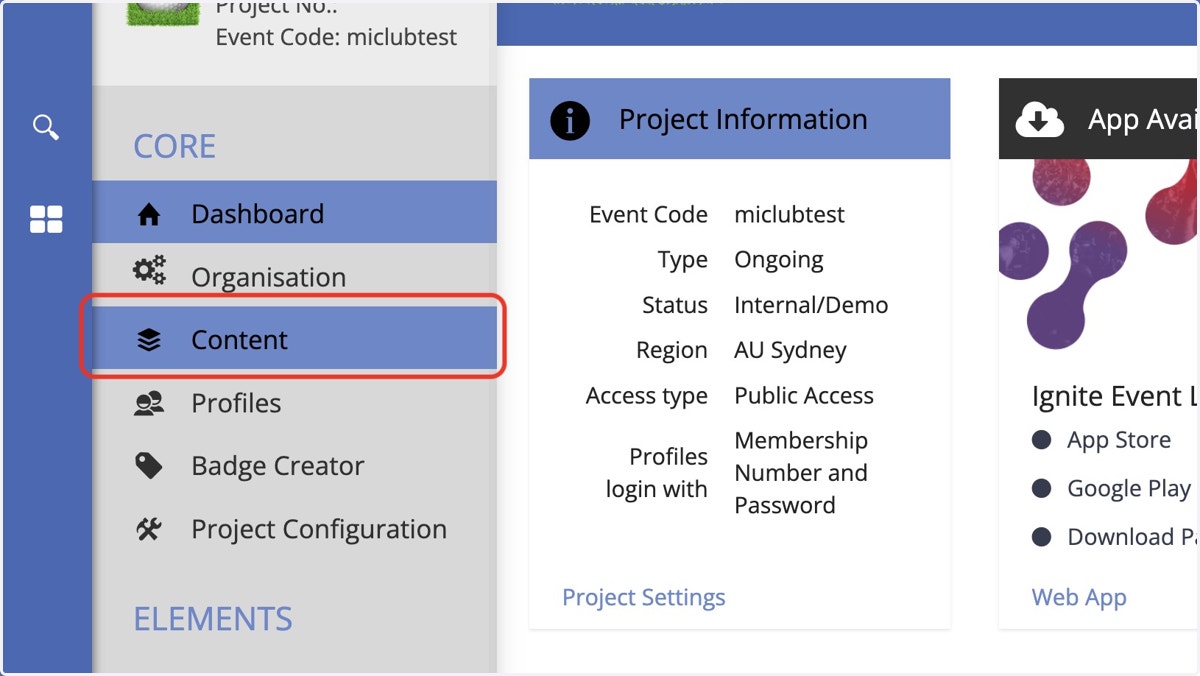
Task: Click the bullet next to Google Play
Action: coord(1041,489)
